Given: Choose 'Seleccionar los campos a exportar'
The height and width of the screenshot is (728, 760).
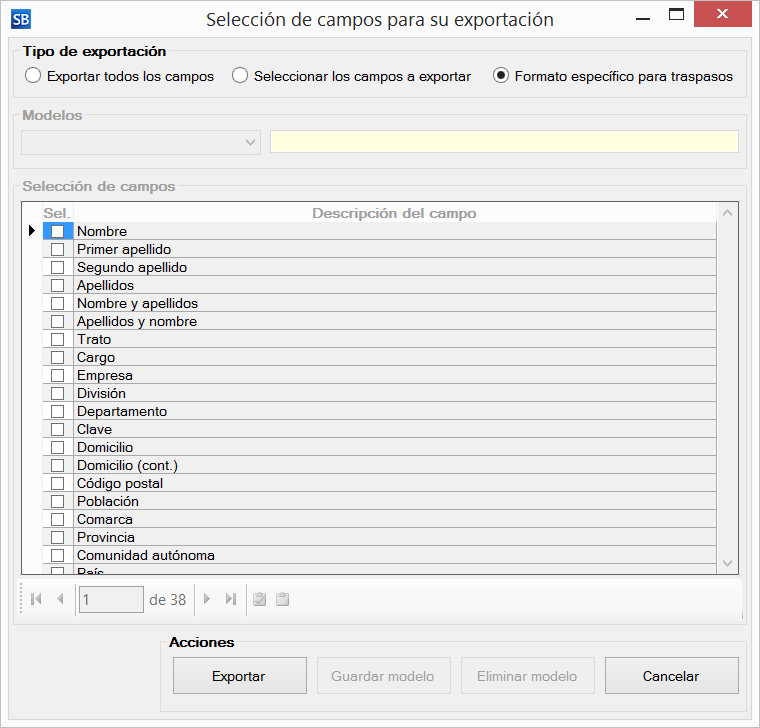Looking at the screenshot, I should pyautogui.click(x=240, y=76).
